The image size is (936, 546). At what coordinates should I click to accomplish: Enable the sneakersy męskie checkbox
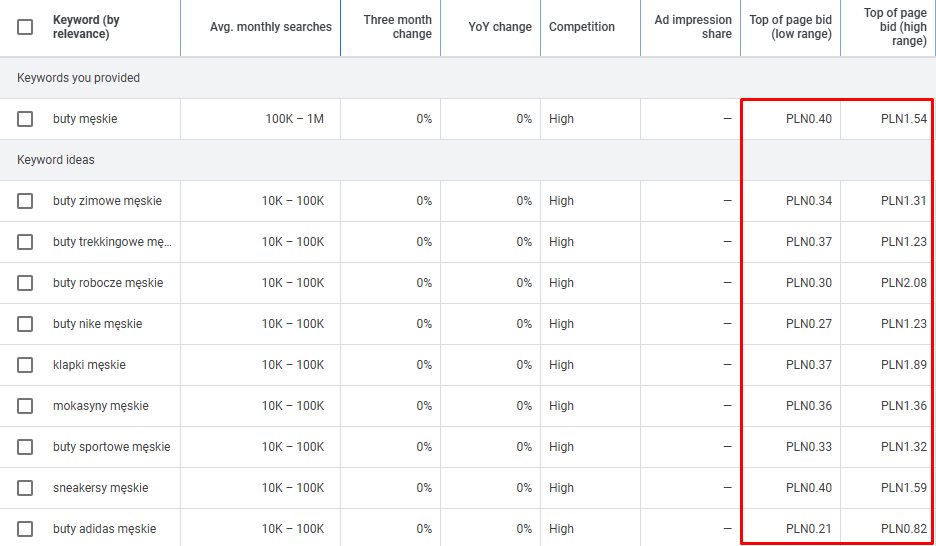point(25,488)
